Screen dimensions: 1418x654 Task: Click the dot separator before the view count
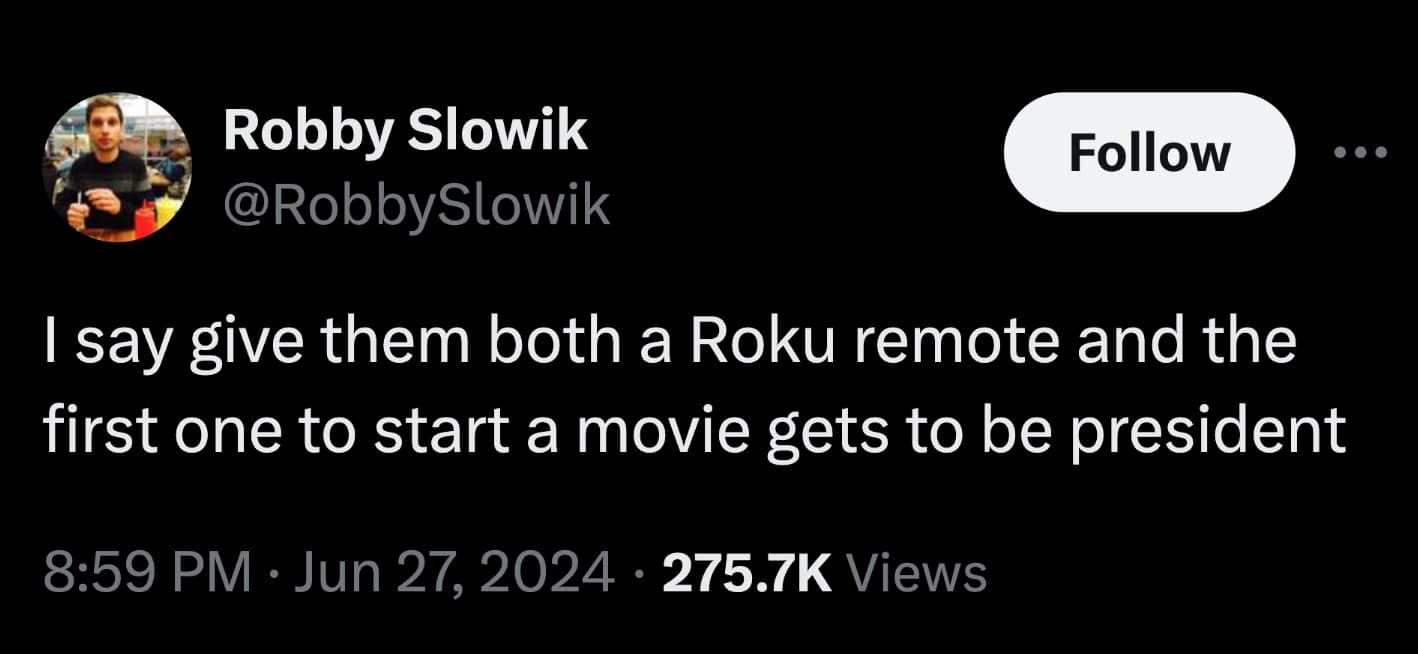point(640,574)
